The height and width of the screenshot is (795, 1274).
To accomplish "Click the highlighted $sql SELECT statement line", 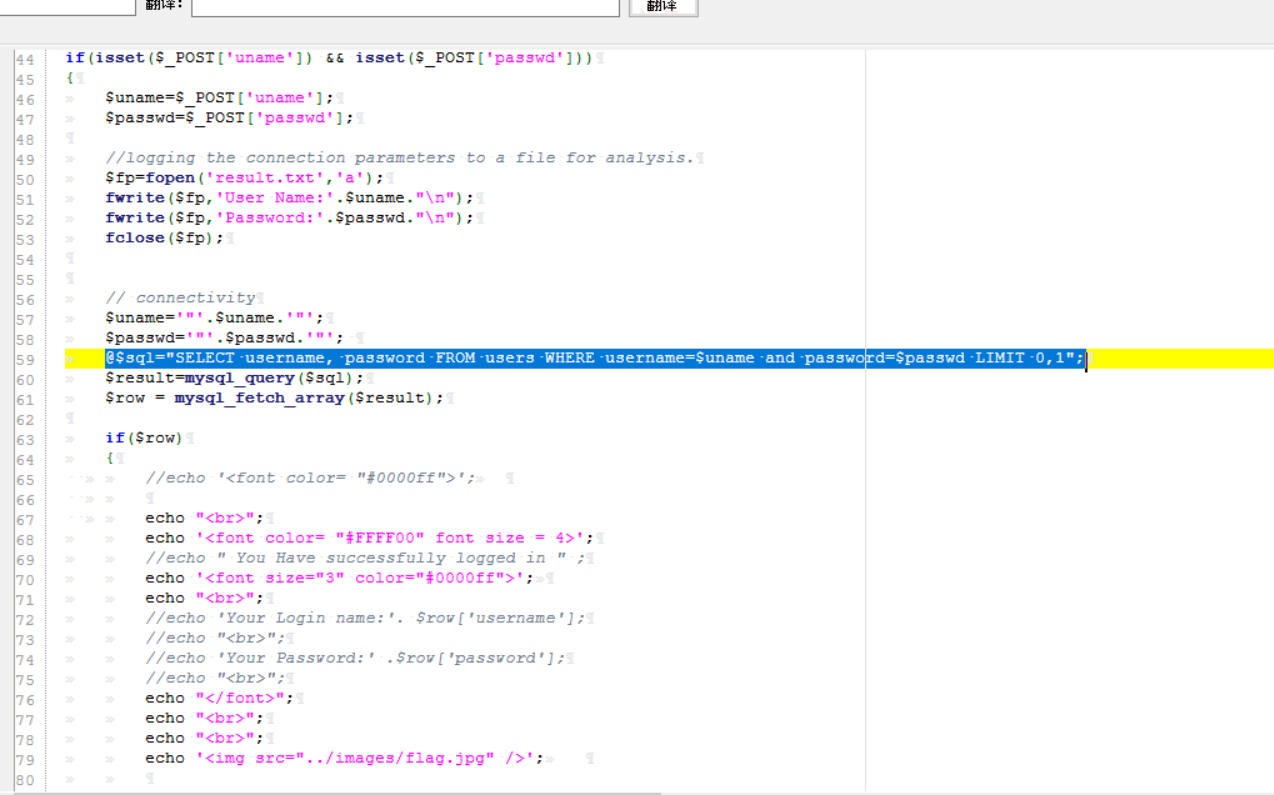I will click(x=595, y=358).
